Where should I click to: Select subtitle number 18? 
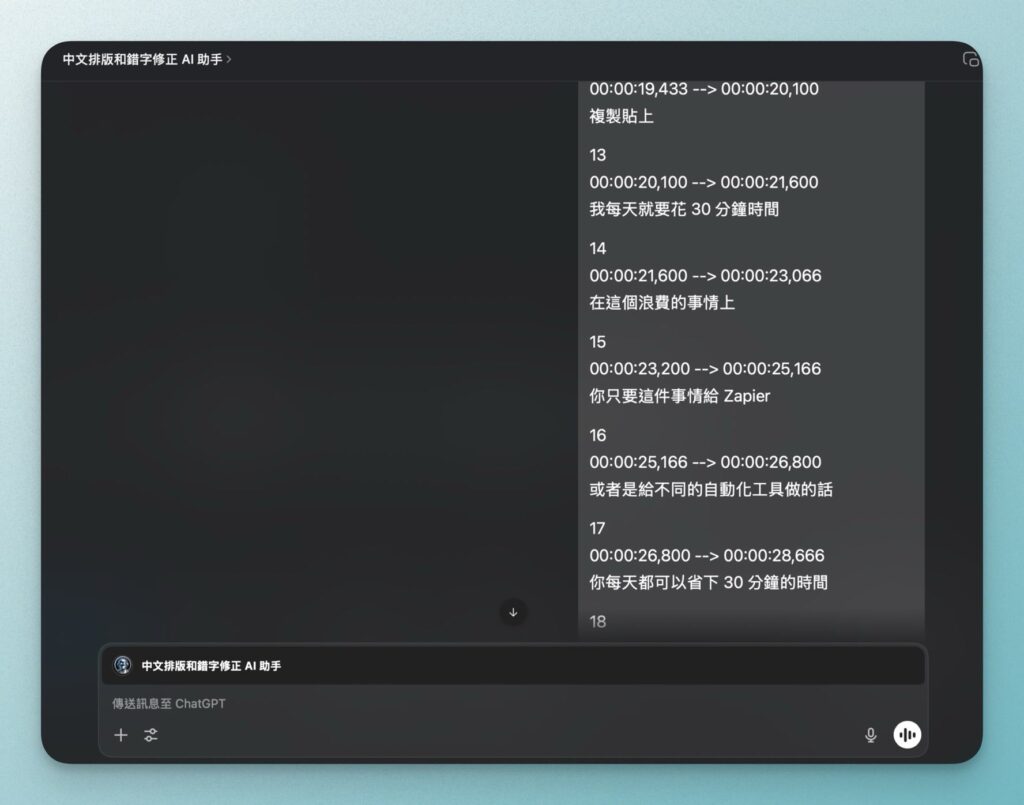[x=598, y=622]
